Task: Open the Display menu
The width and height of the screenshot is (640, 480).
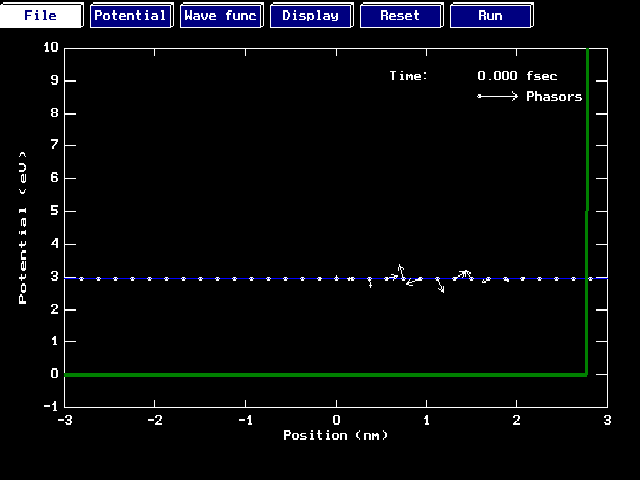Action: click(x=311, y=15)
